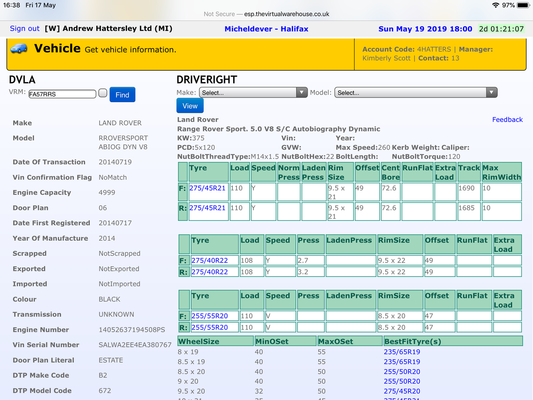Open 255/50R20 link for 8.5 x 20 wheel
Screen dimensions: 533x400
coord(402,371)
